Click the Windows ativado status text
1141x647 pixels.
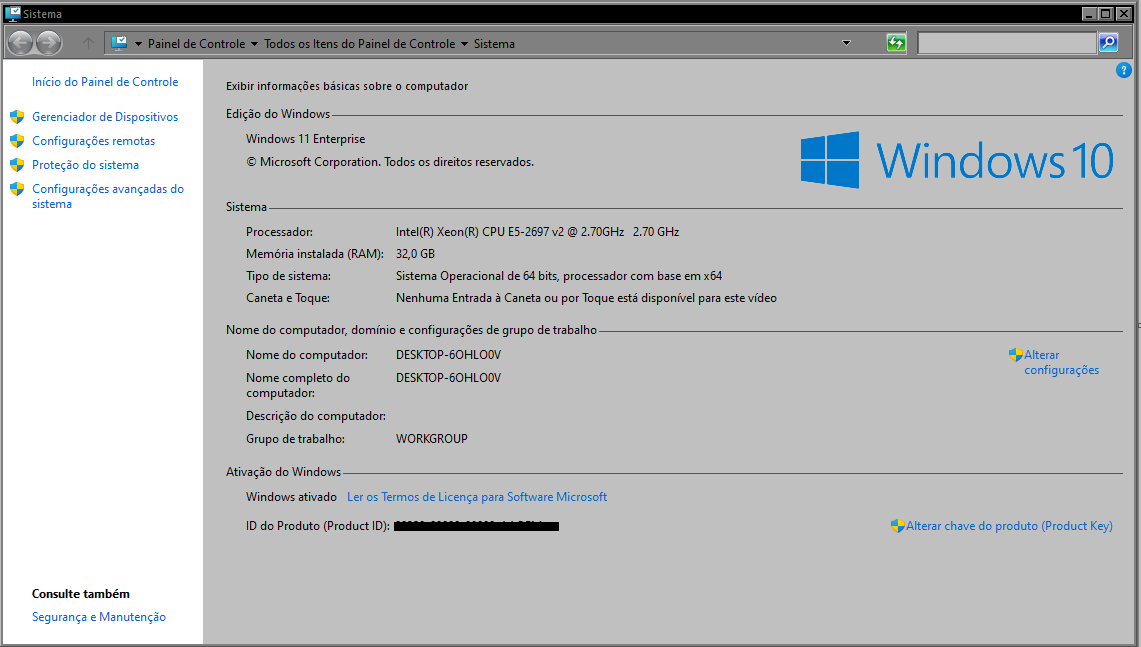(x=291, y=496)
